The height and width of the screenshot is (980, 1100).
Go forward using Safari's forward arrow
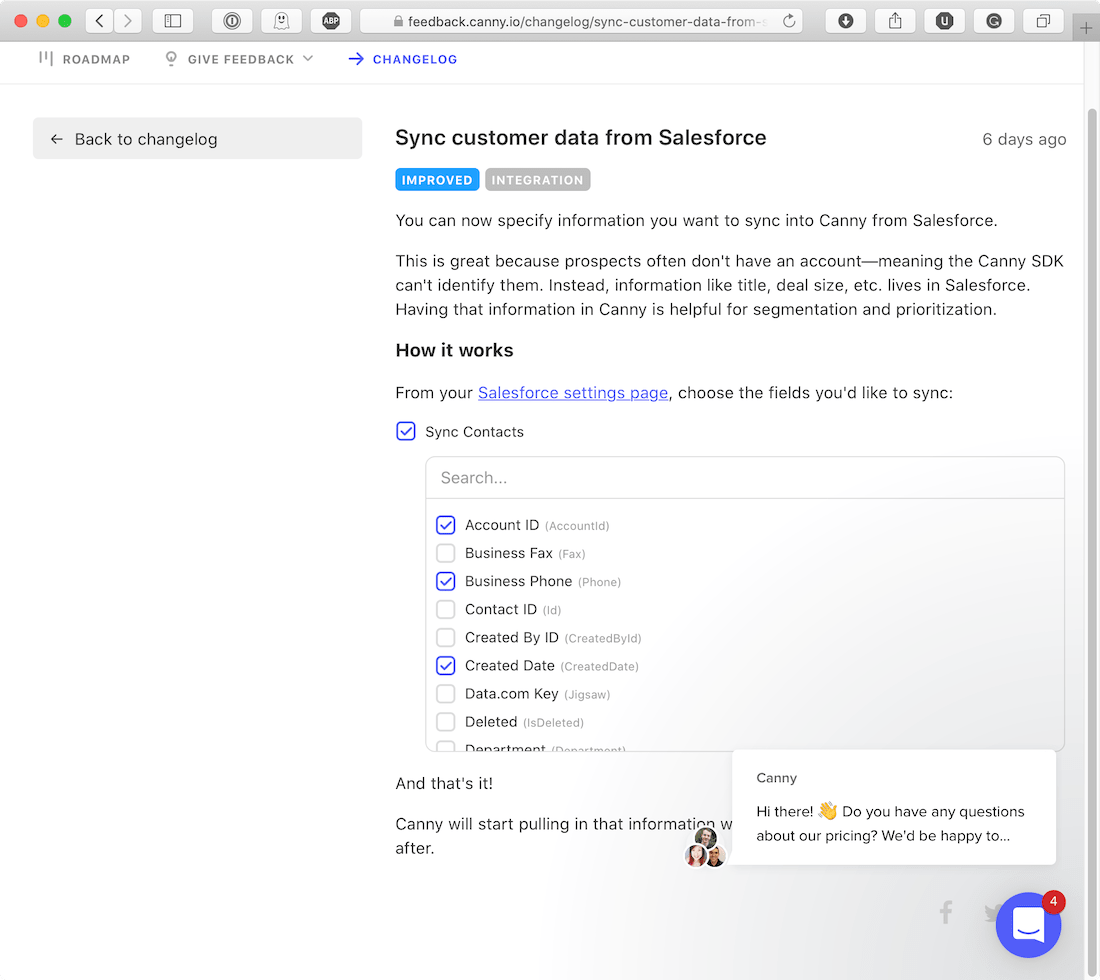(x=128, y=21)
